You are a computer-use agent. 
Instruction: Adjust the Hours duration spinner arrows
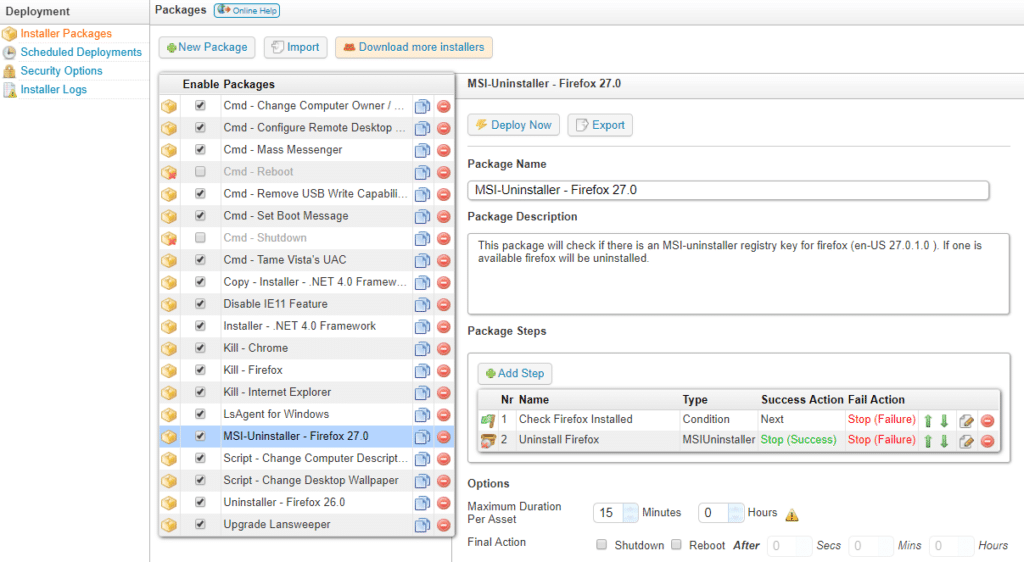pos(736,513)
